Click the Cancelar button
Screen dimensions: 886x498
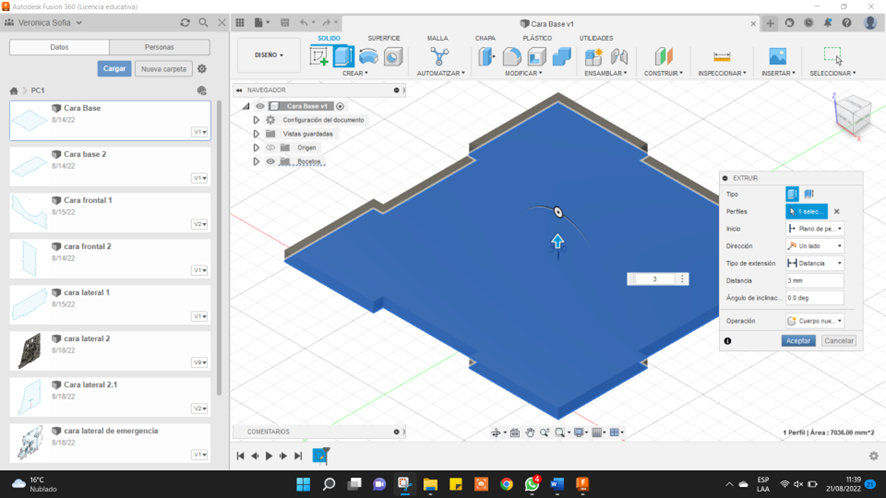pos(839,341)
